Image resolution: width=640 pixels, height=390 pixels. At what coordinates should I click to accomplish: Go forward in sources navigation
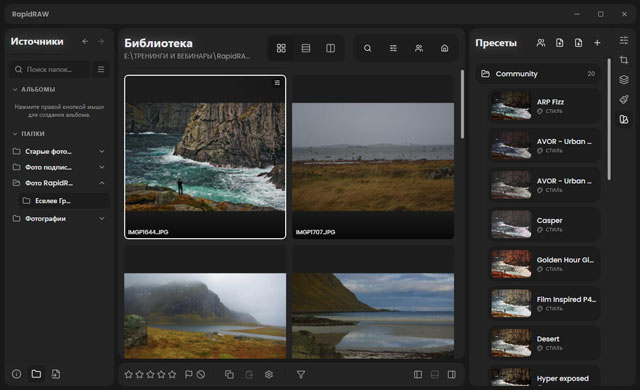click(101, 42)
